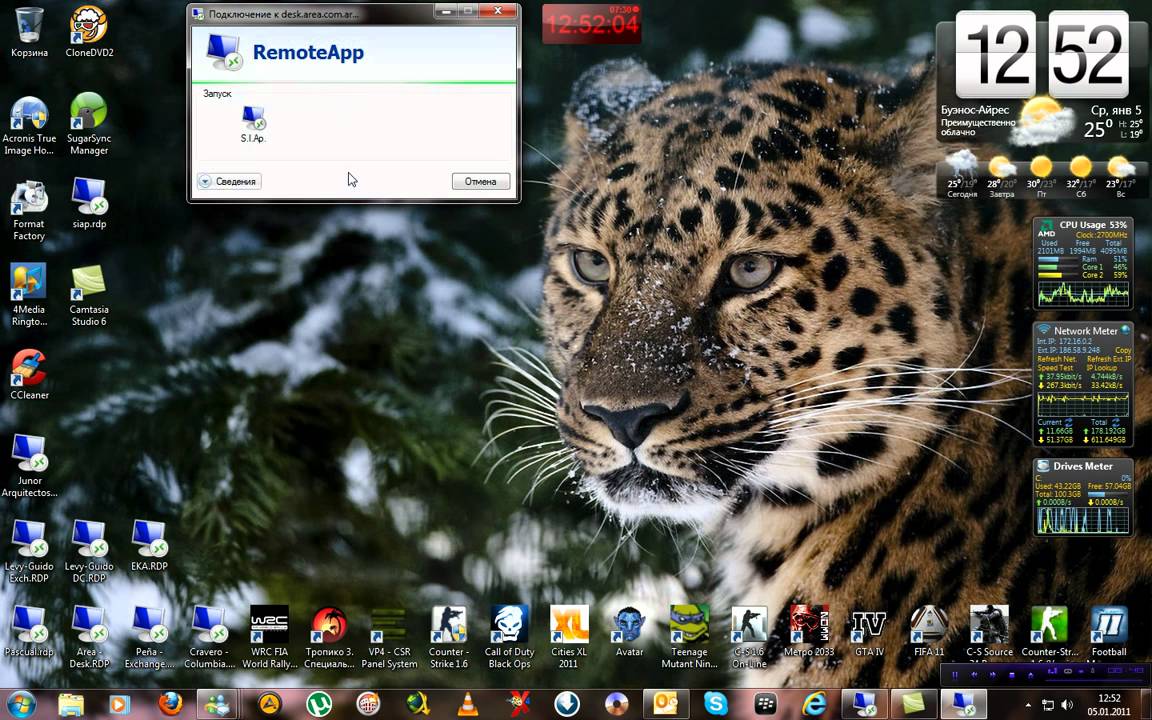
Task: Launch Тропико 3 game shortcut
Action: (x=329, y=636)
